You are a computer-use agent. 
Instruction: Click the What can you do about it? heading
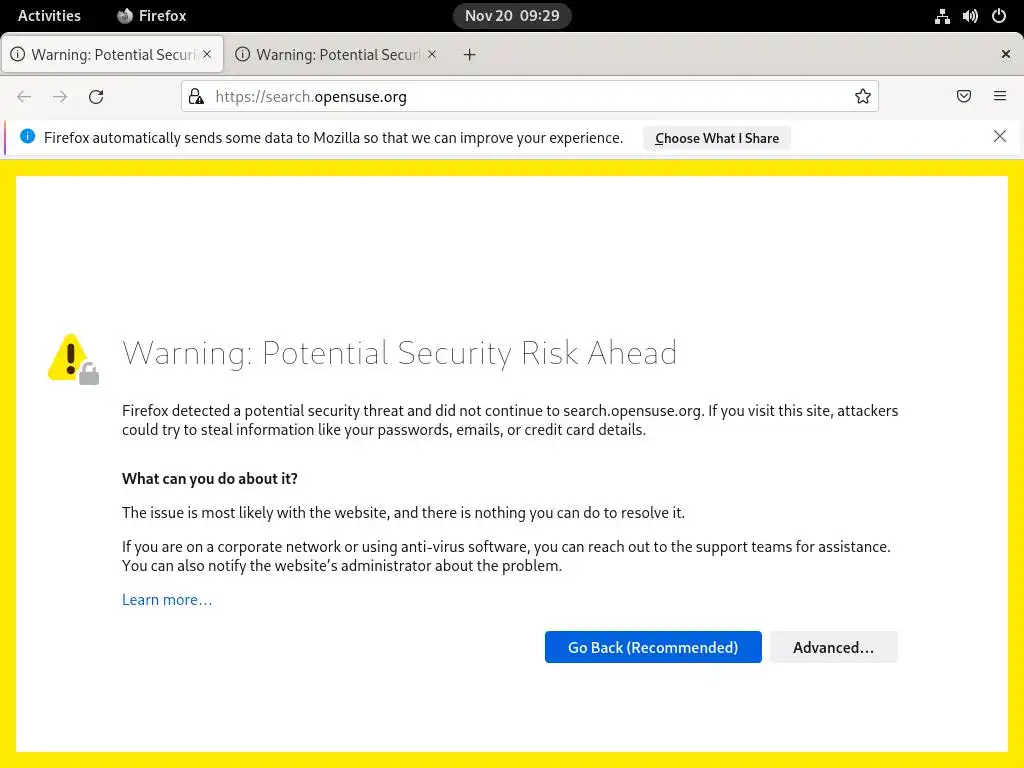tap(210, 479)
